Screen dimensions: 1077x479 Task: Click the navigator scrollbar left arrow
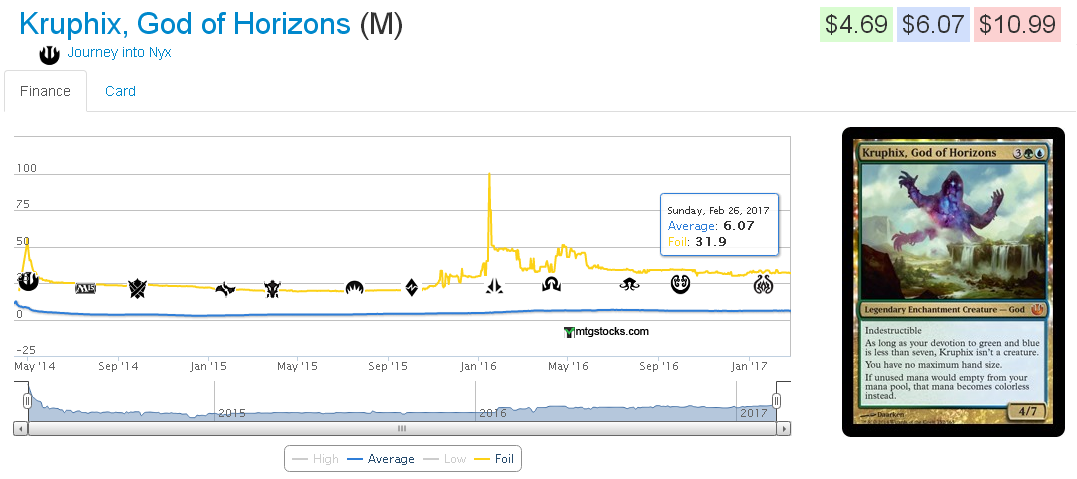tap(21, 429)
